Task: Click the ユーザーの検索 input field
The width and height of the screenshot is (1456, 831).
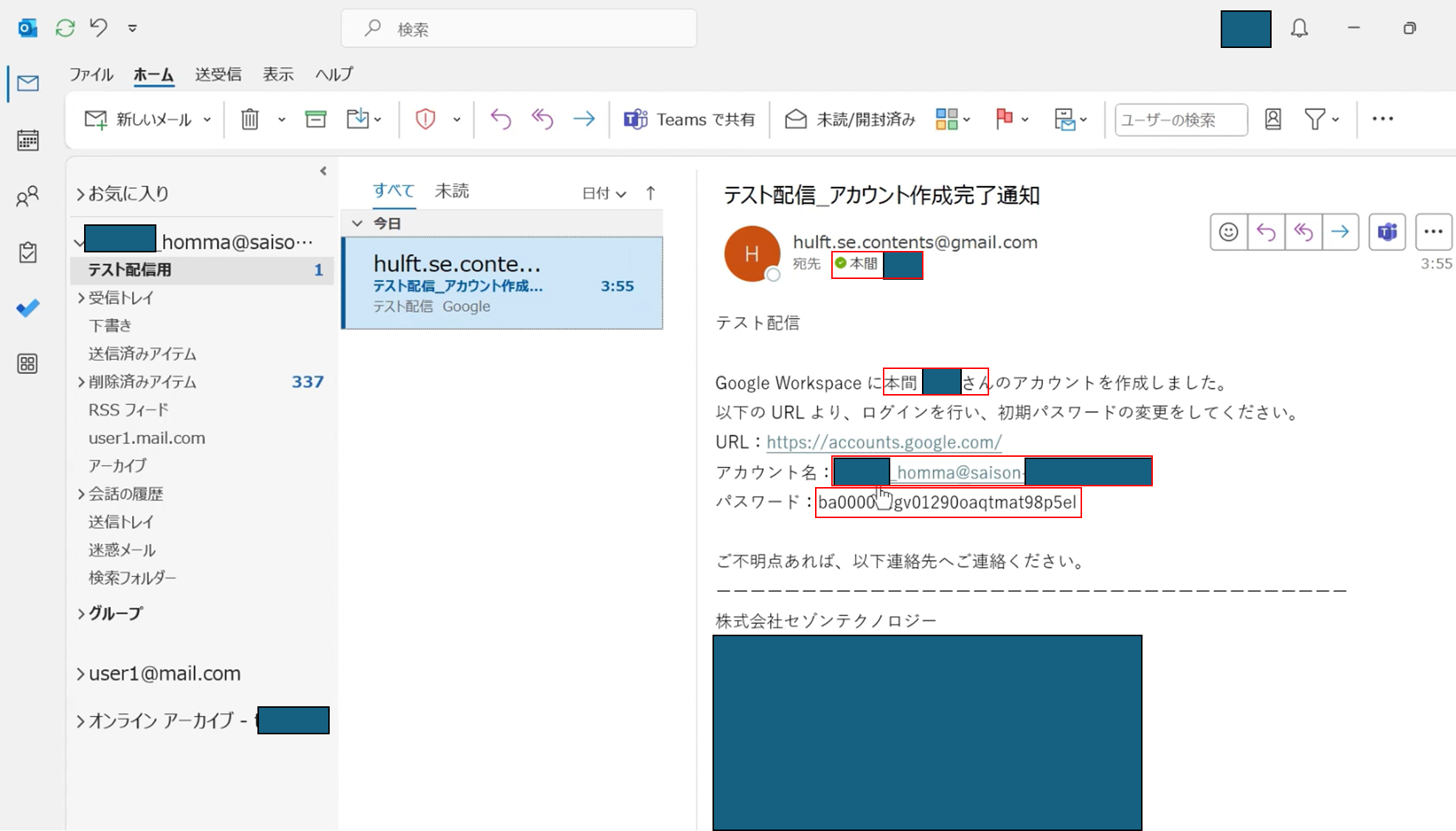Action: pos(1180,120)
